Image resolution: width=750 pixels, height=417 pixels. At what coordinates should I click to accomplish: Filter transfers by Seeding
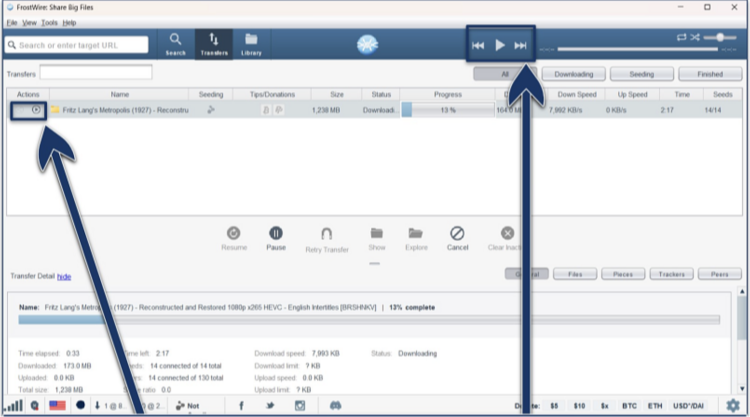[x=641, y=74]
